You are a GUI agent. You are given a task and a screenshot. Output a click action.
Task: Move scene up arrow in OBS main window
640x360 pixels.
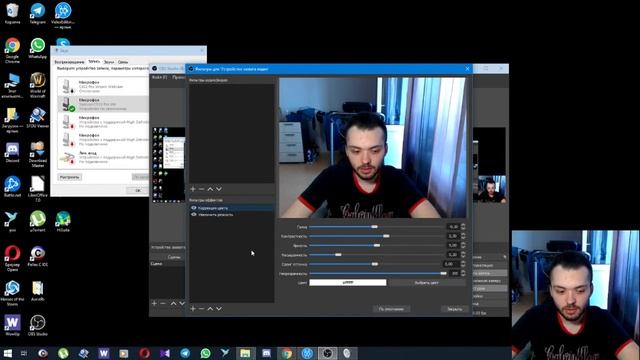click(x=173, y=303)
